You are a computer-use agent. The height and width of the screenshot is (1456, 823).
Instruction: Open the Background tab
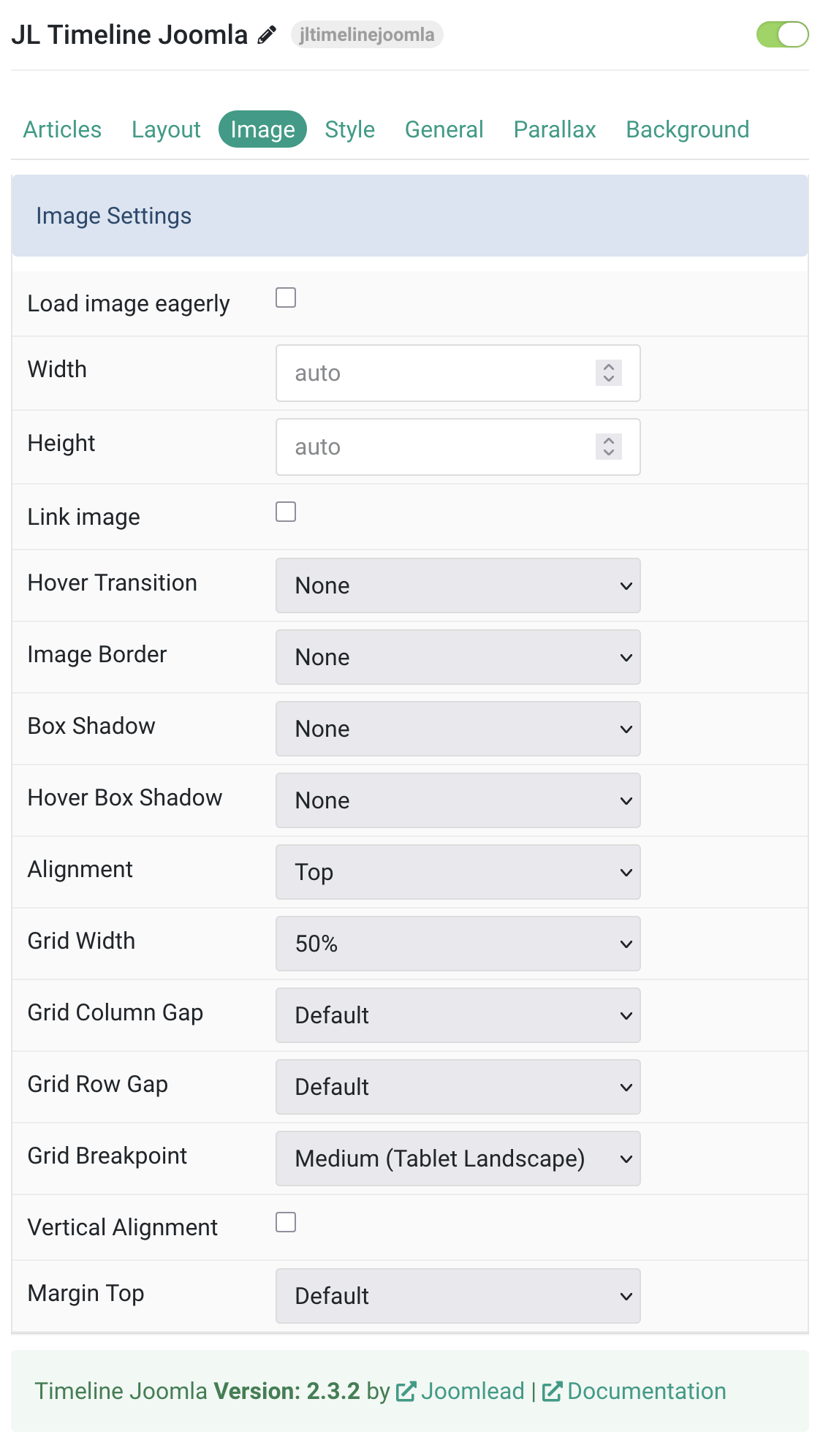(687, 129)
